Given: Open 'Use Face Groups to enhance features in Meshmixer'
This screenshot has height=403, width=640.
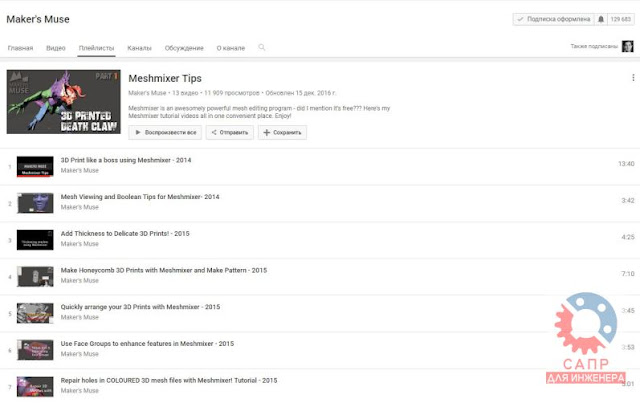Looking at the screenshot, I should point(147,344).
